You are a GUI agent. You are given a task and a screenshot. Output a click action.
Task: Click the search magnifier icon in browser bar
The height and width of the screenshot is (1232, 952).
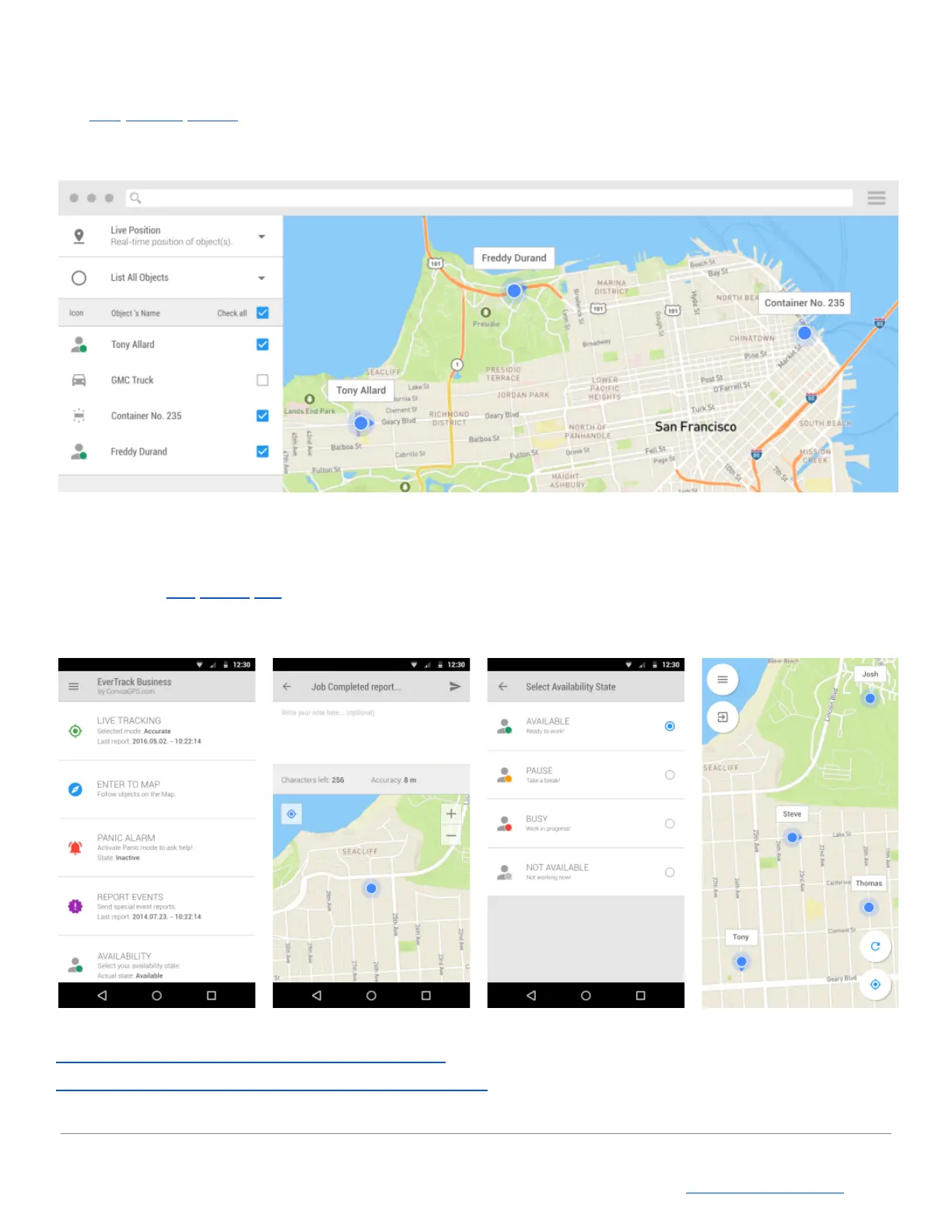(135, 198)
